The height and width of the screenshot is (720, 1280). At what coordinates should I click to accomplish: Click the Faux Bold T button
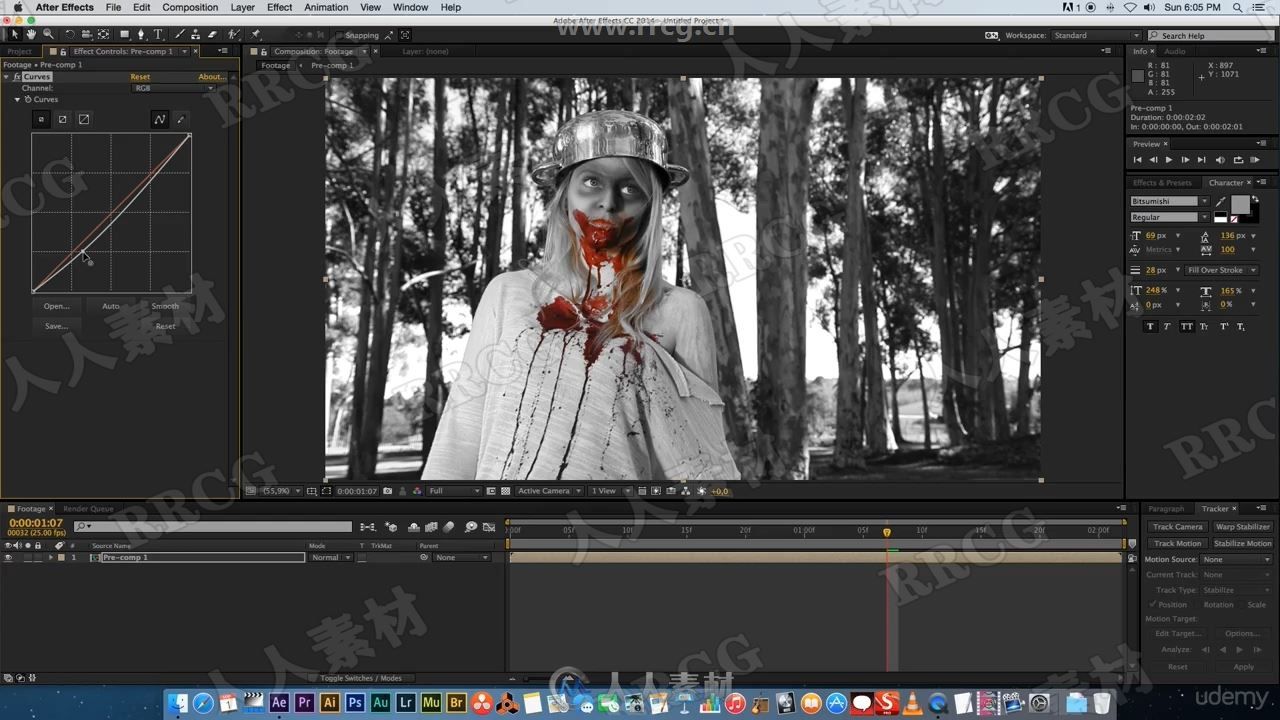1149,326
